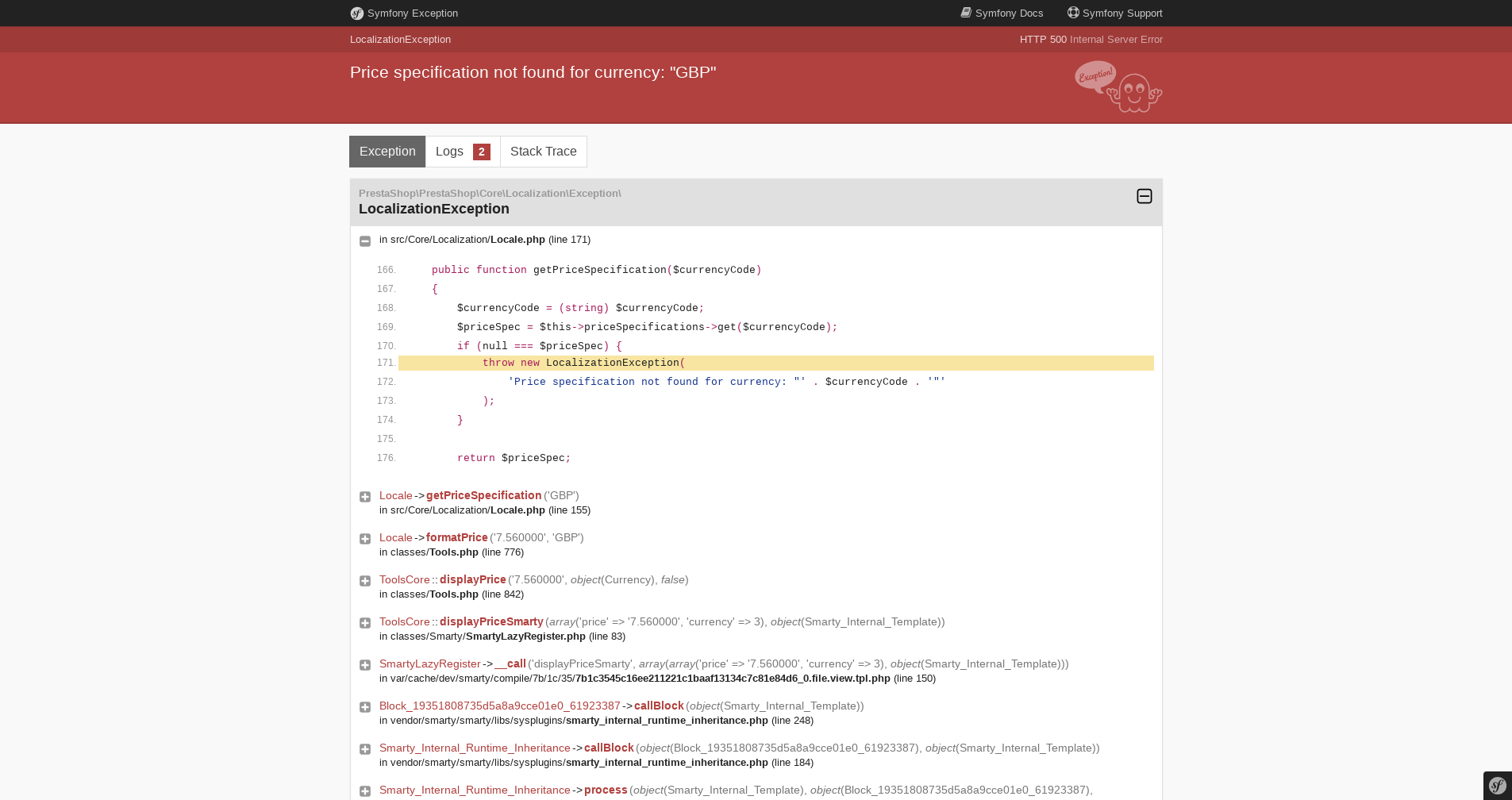Click the Tools.php (line 776) file path
The image size is (1512, 800).
452,552
